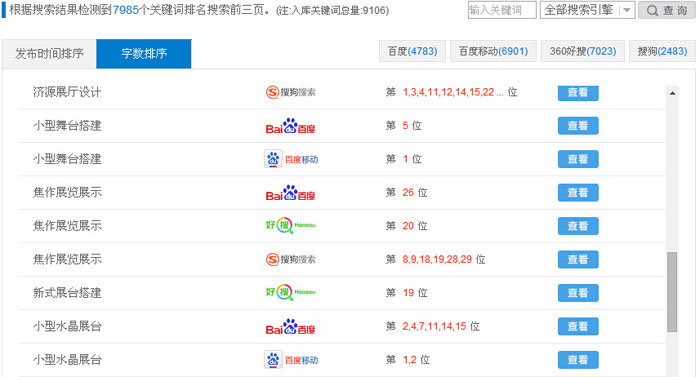Click rankings 1,3,4,11,12,14,15,22
700x377 pixels.
tap(453, 92)
